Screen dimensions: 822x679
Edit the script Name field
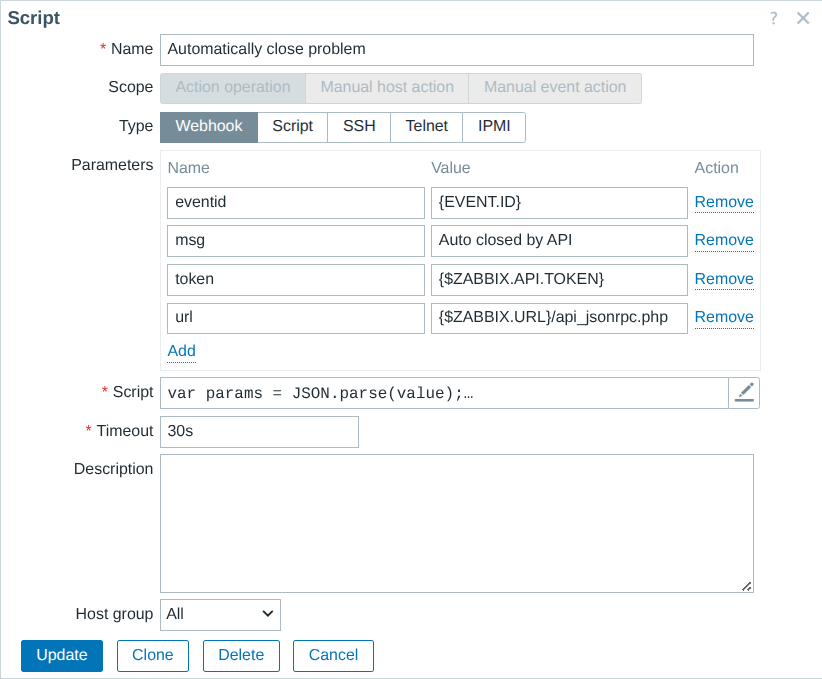(x=456, y=49)
